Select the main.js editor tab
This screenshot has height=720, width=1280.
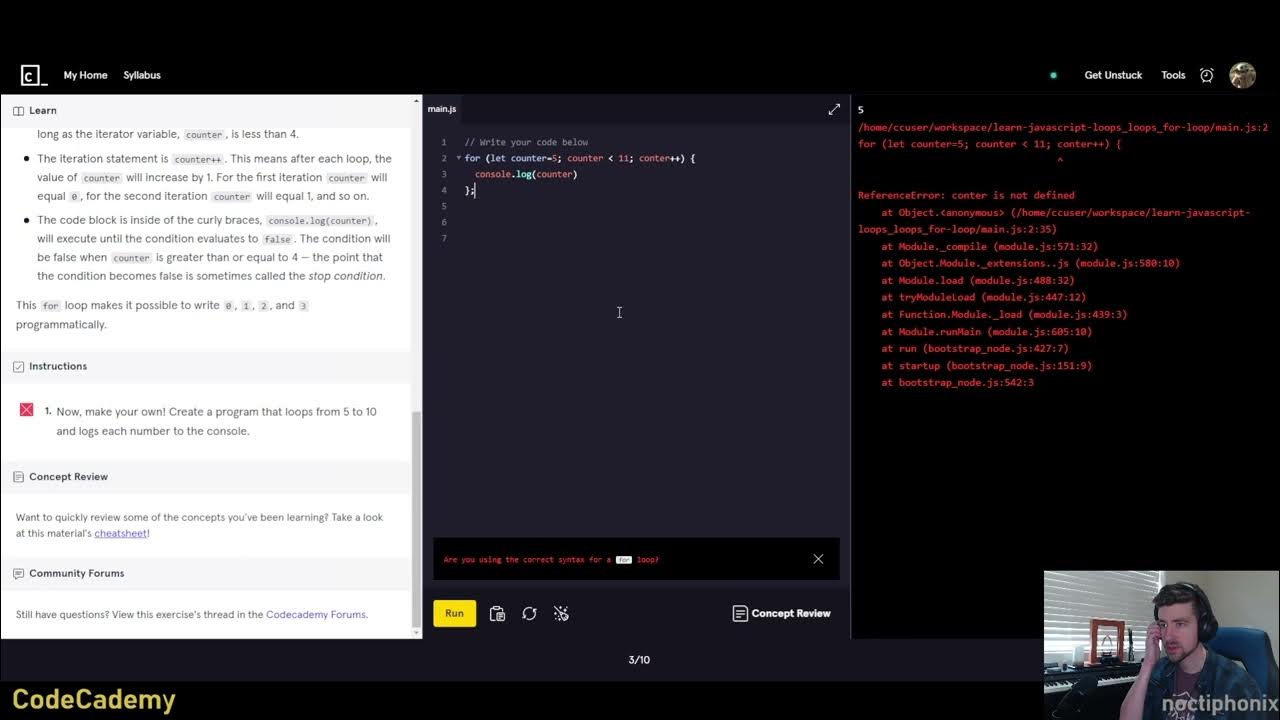(x=442, y=109)
